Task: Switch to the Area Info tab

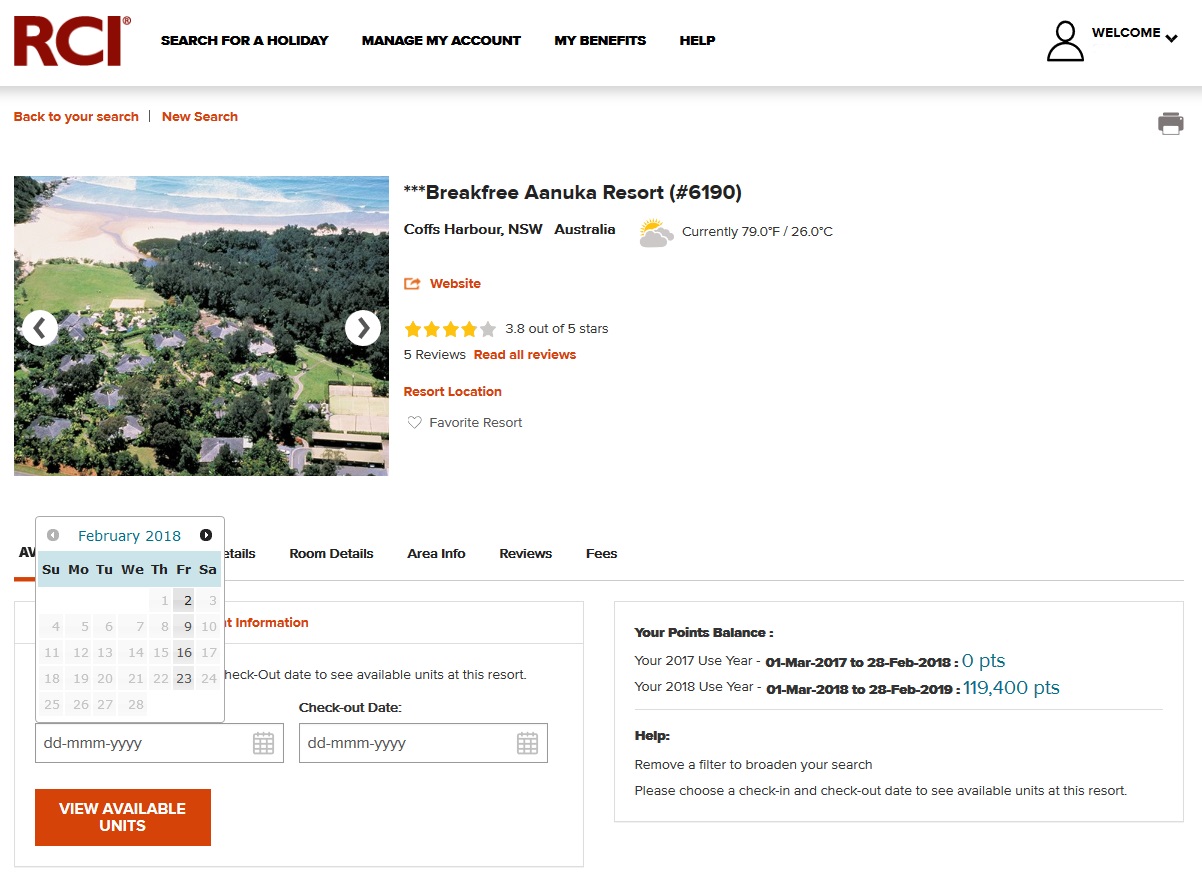Action: [x=436, y=554]
